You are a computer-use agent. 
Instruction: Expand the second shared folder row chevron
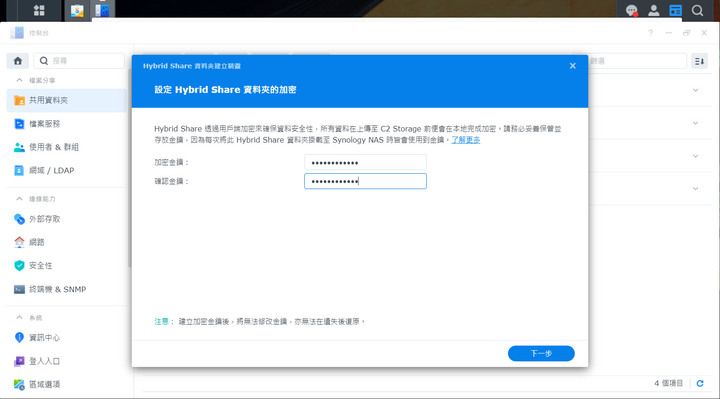pos(696,123)
